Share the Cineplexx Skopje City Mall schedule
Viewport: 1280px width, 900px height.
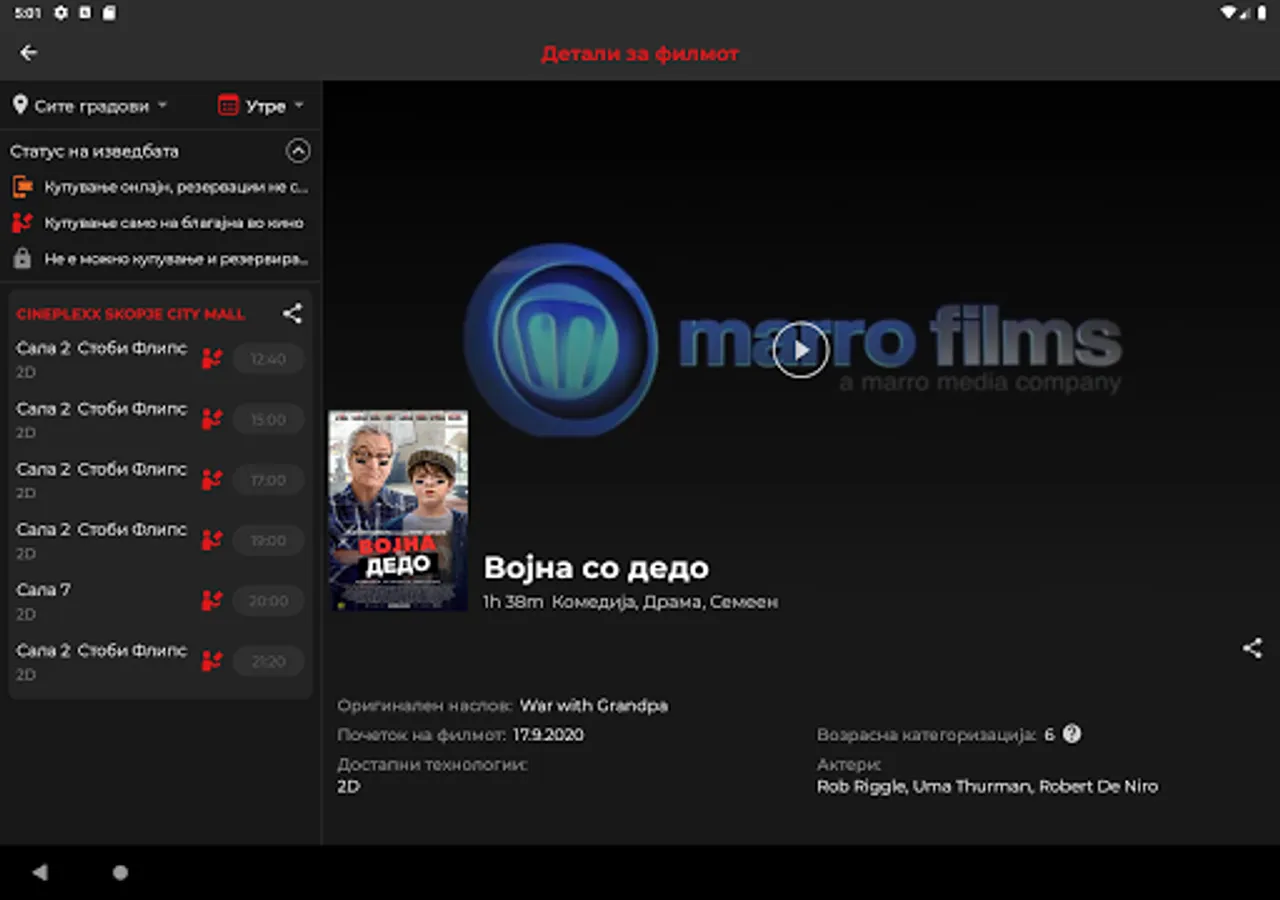coord(292,314)
